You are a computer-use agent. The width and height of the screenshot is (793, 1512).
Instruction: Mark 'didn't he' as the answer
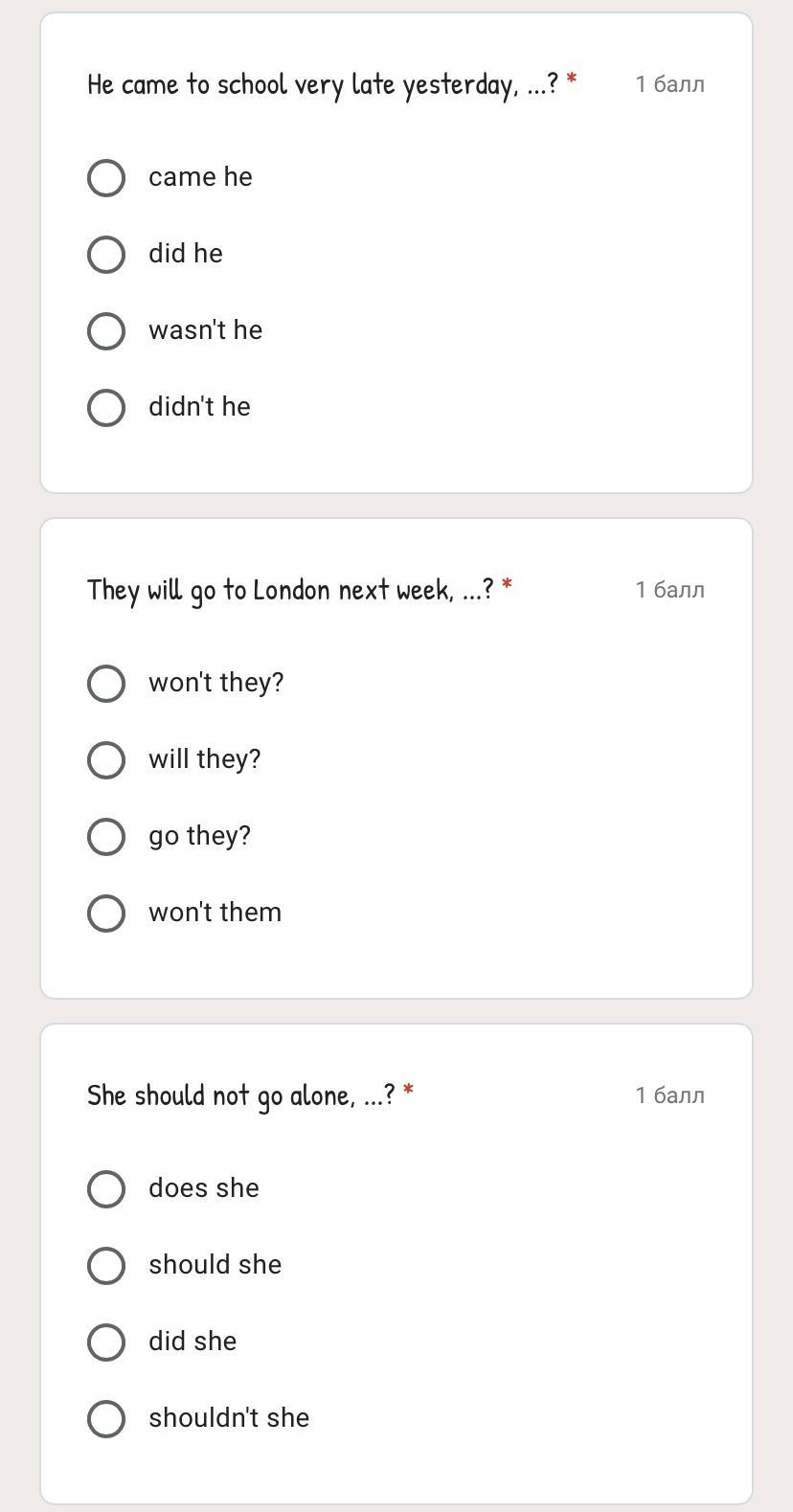106,408
